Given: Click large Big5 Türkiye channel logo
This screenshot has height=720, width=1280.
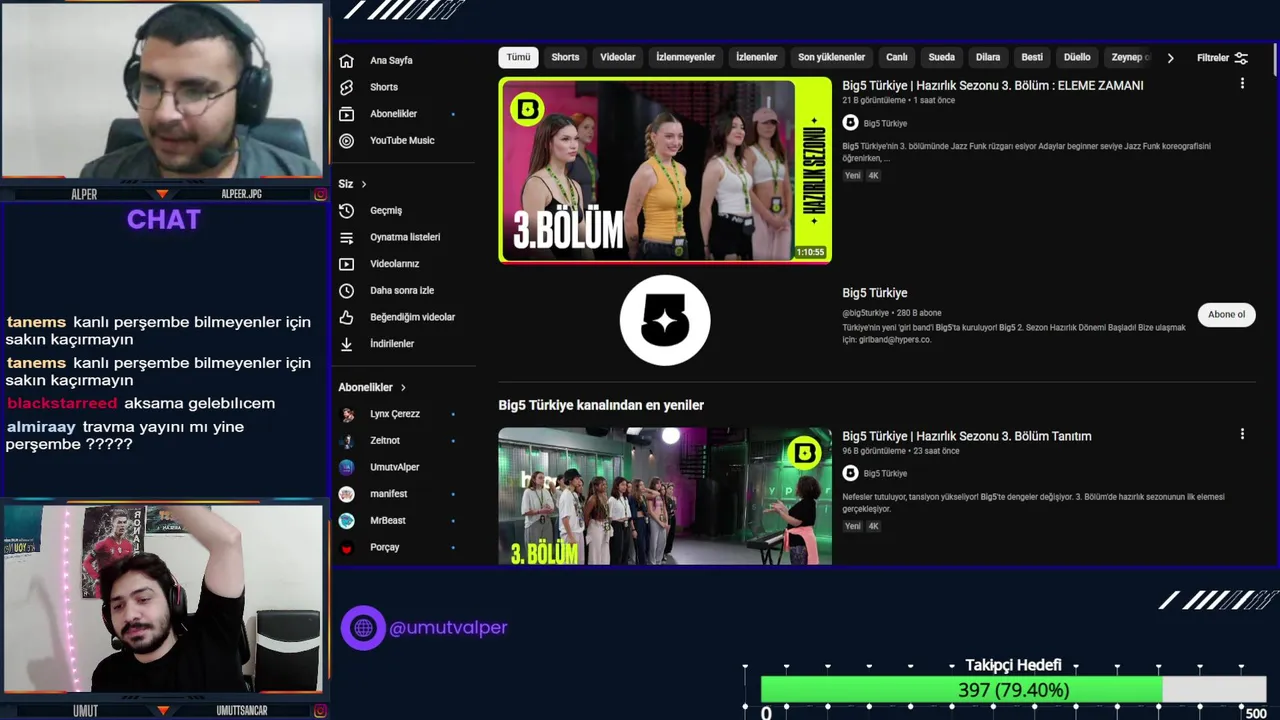Looking at the screenshot, I should click(x=665, y=320).
